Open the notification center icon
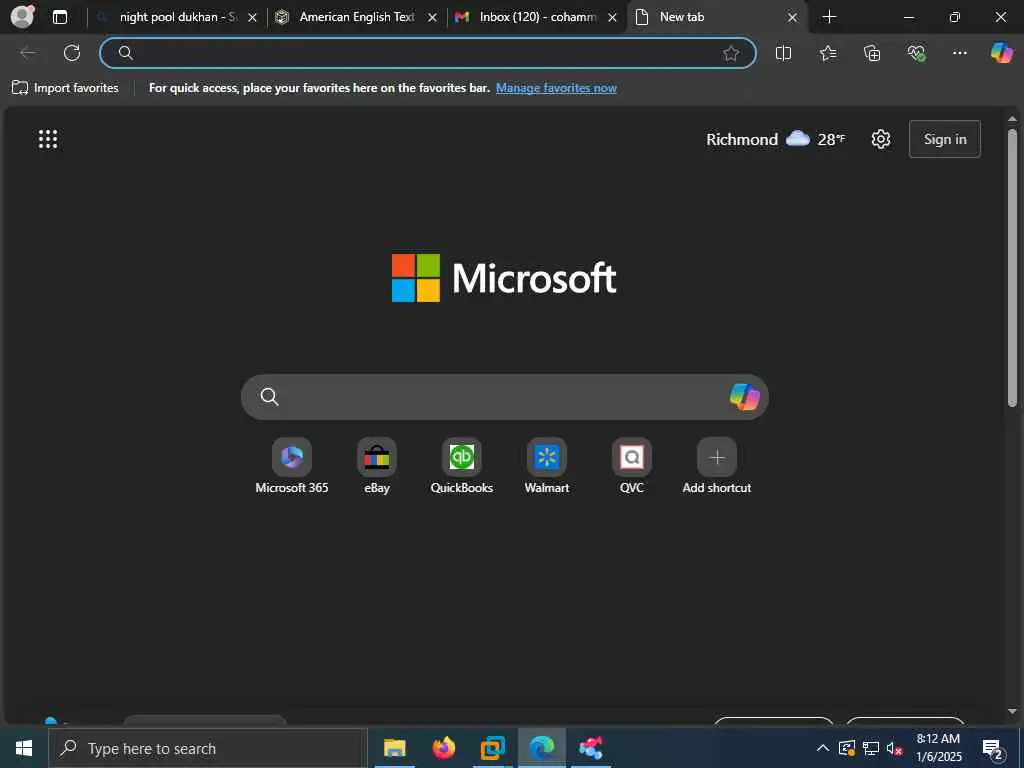 pos(992,749)
